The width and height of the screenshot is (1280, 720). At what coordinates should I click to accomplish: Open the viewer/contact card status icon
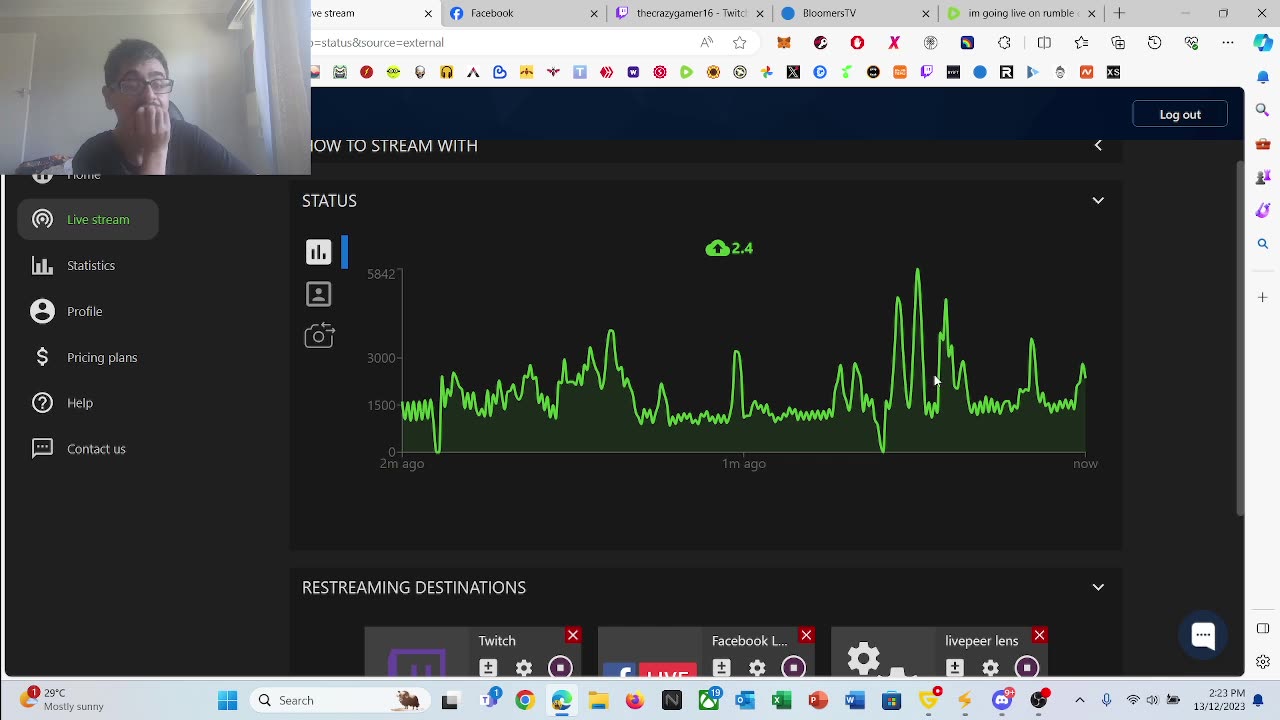(318, 294)
